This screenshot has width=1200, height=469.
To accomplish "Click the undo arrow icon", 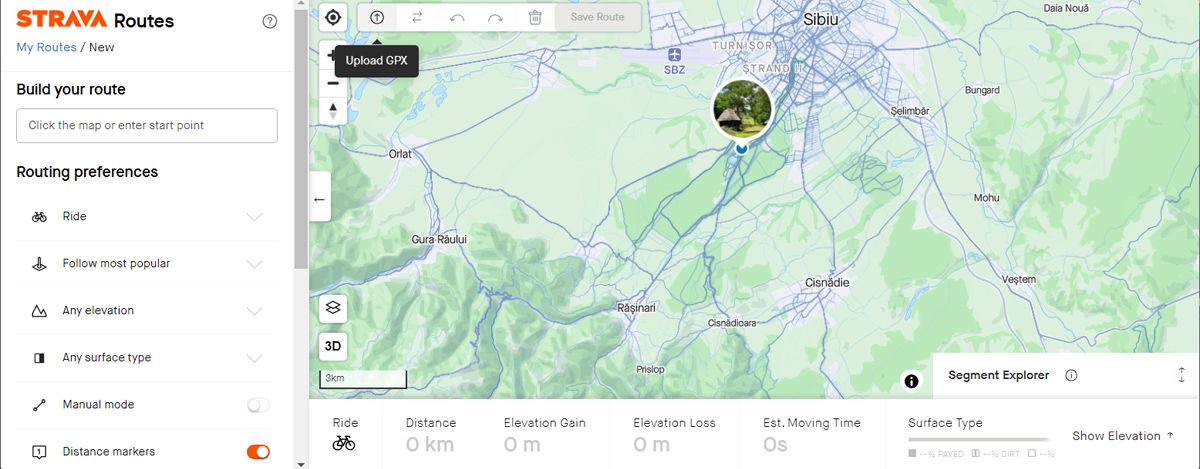I will click(x=457, y=17).
